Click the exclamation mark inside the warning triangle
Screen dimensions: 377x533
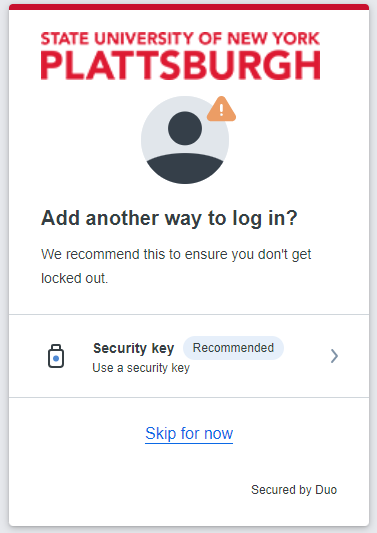tap(221, 110)
